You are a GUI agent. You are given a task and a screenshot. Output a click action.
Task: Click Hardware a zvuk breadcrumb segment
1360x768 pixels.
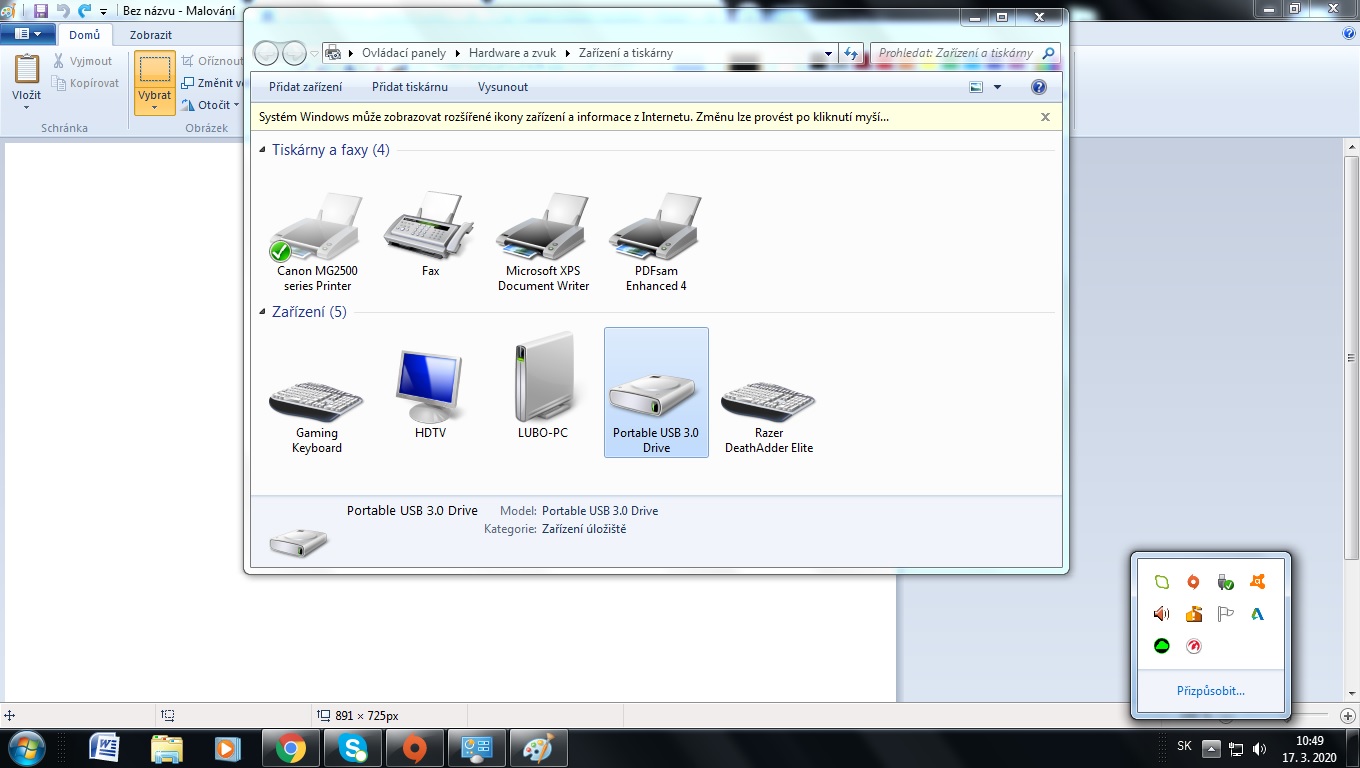click(x=510, y=53)
